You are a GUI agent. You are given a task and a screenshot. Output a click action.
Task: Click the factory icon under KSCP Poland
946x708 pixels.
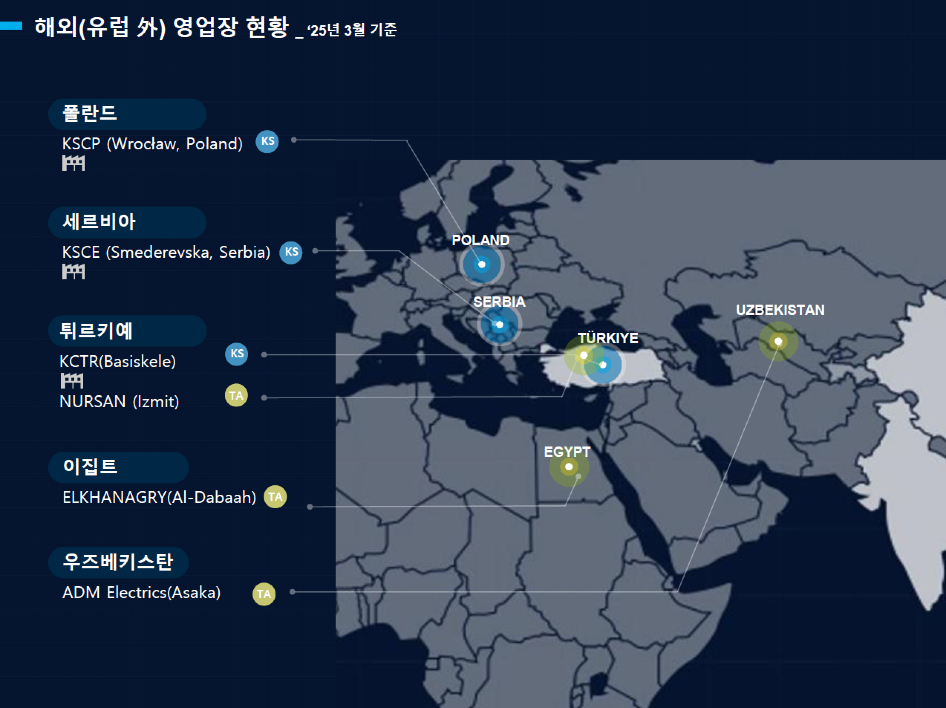point(74,163)
